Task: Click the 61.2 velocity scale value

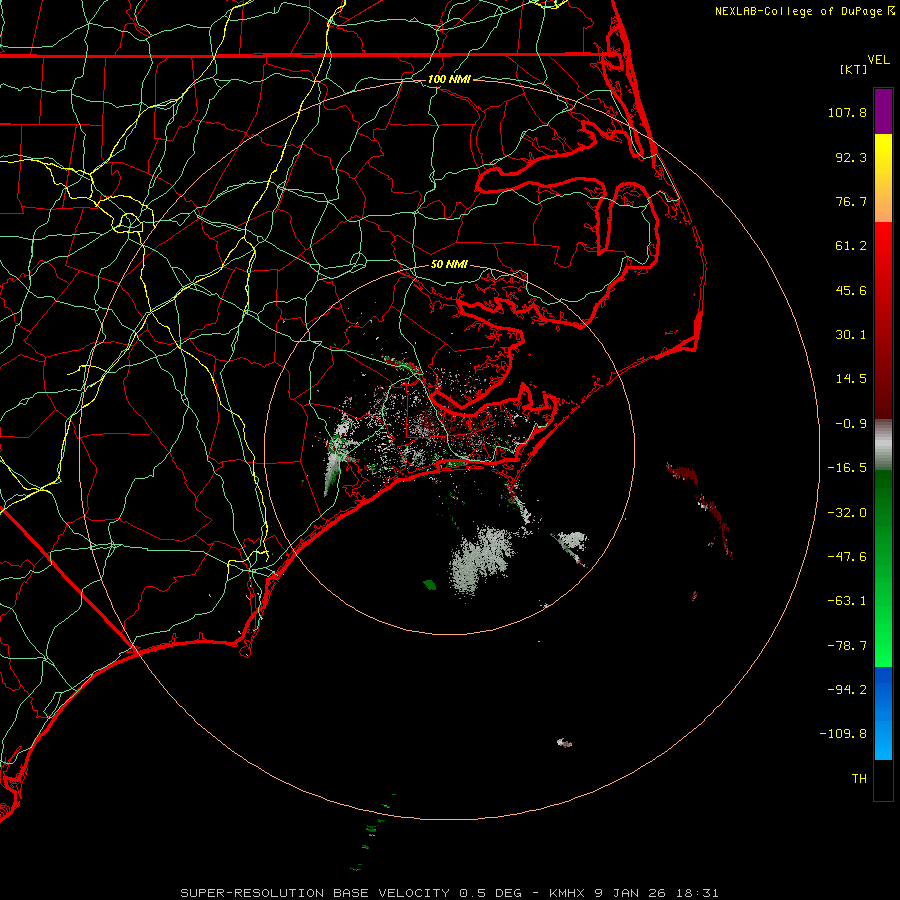Action: tap(851, 246)
